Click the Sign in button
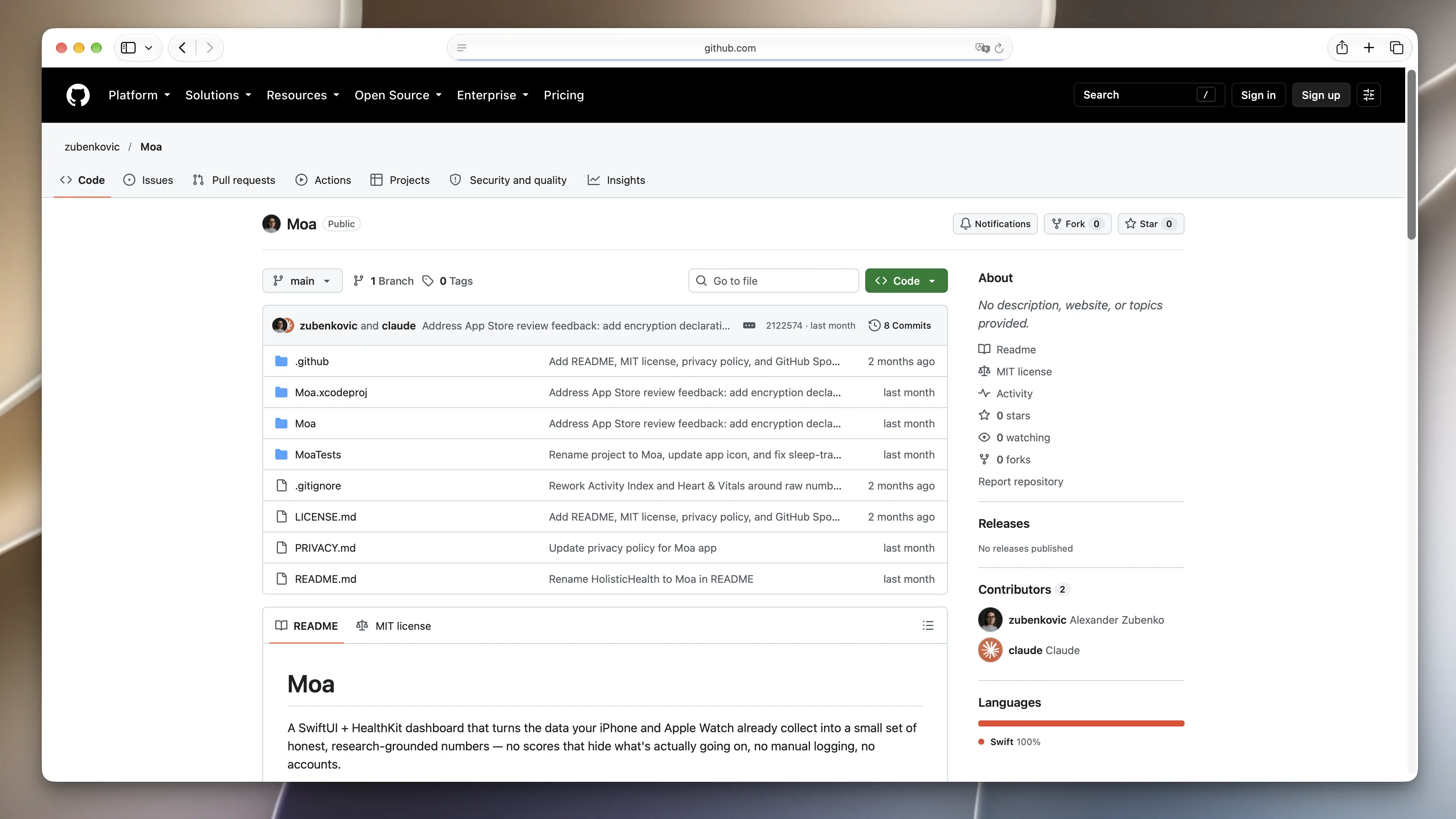 pyautogui.click(x=1258, y=95)
